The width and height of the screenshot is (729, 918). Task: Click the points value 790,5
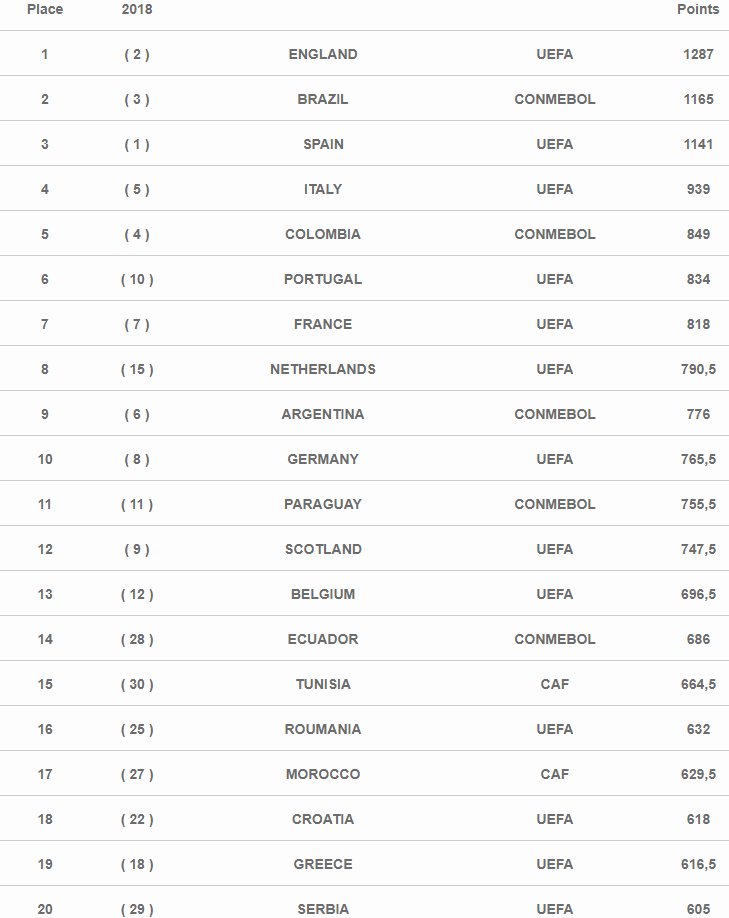(x=698, y=369)
